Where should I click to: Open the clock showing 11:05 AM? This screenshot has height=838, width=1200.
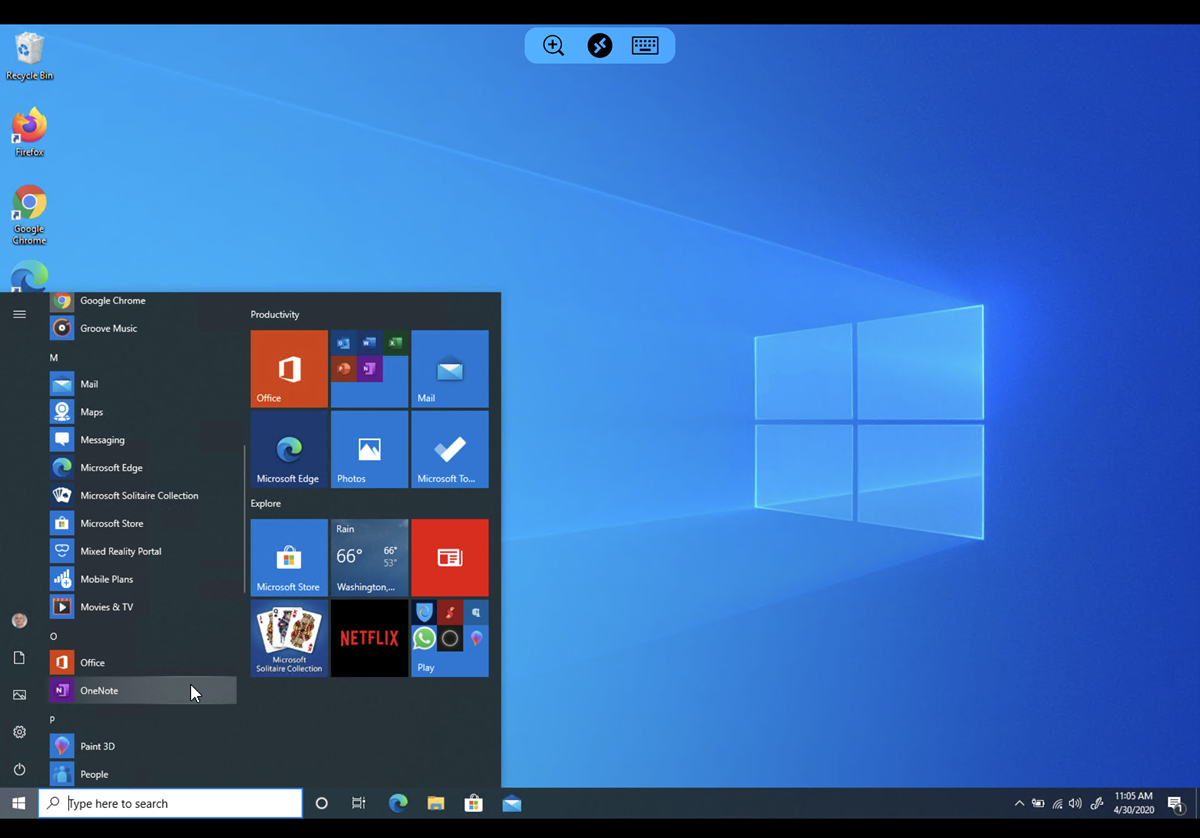pyautogui.click(x=1133, y=803)
